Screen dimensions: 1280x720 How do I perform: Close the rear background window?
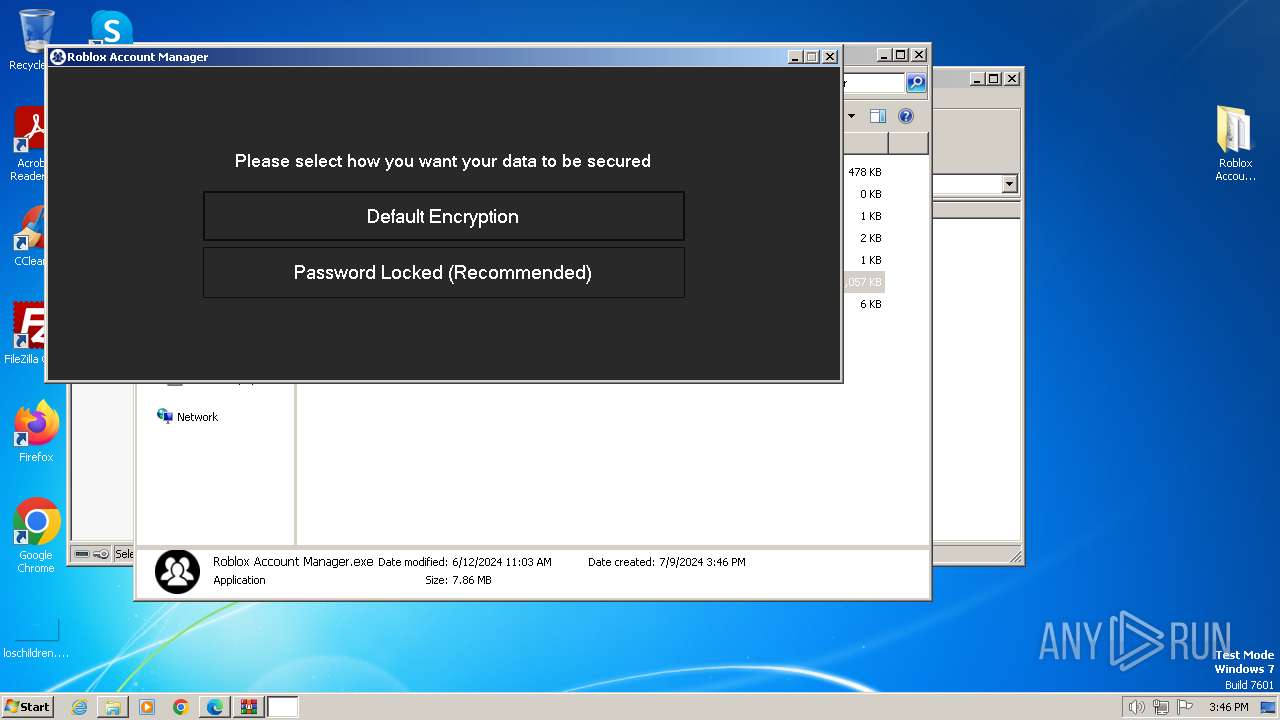point(1012,78)
